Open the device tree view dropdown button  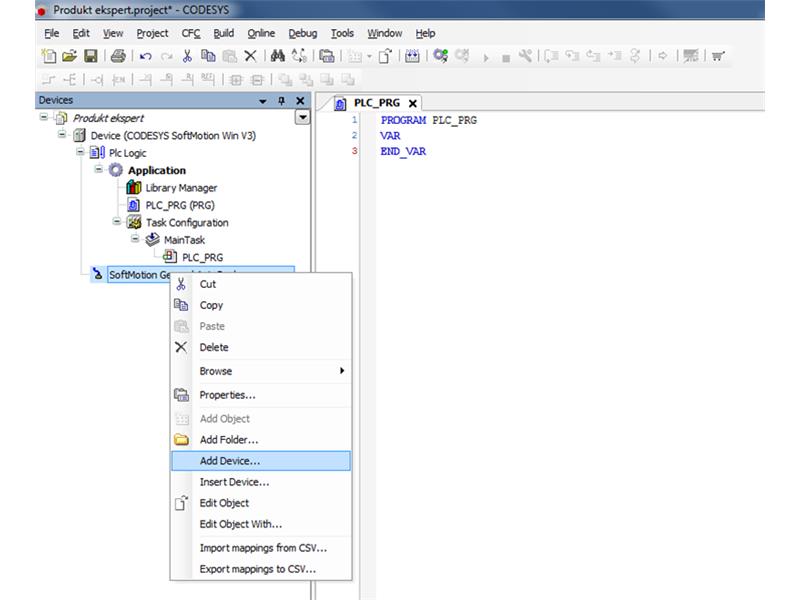pos(303,118)
